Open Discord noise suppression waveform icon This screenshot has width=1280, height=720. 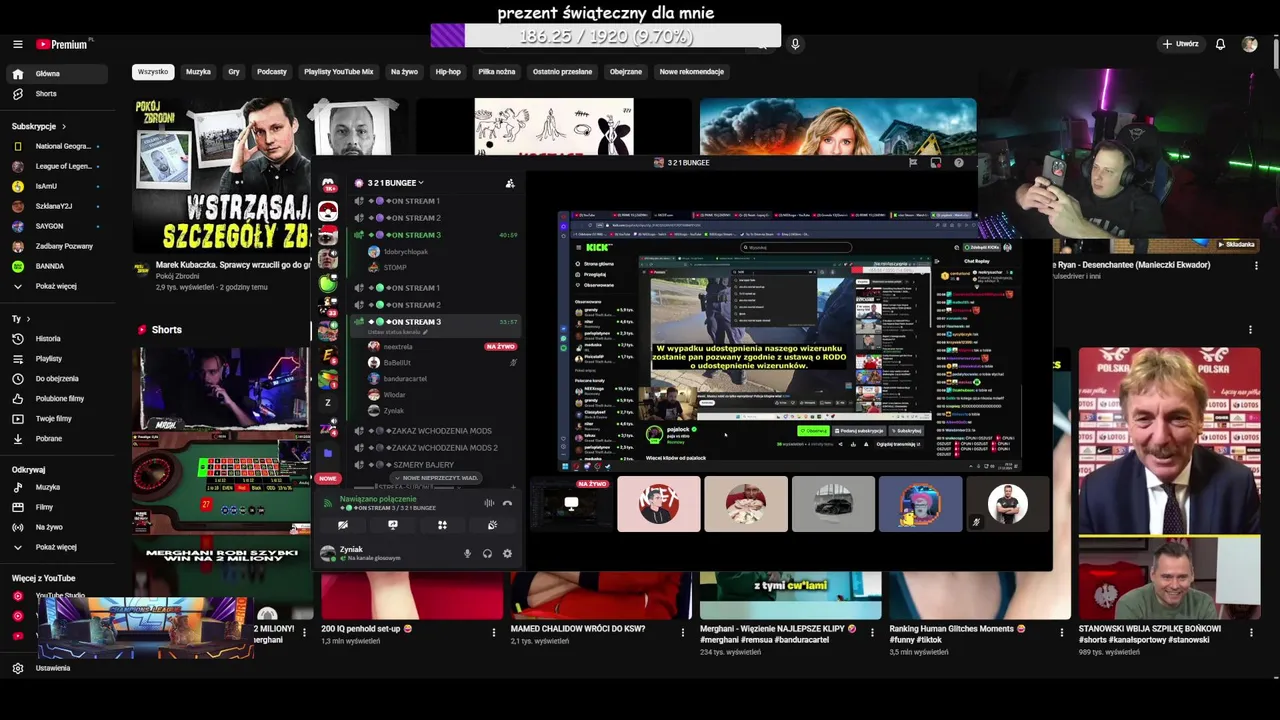[x=489, y=503]
